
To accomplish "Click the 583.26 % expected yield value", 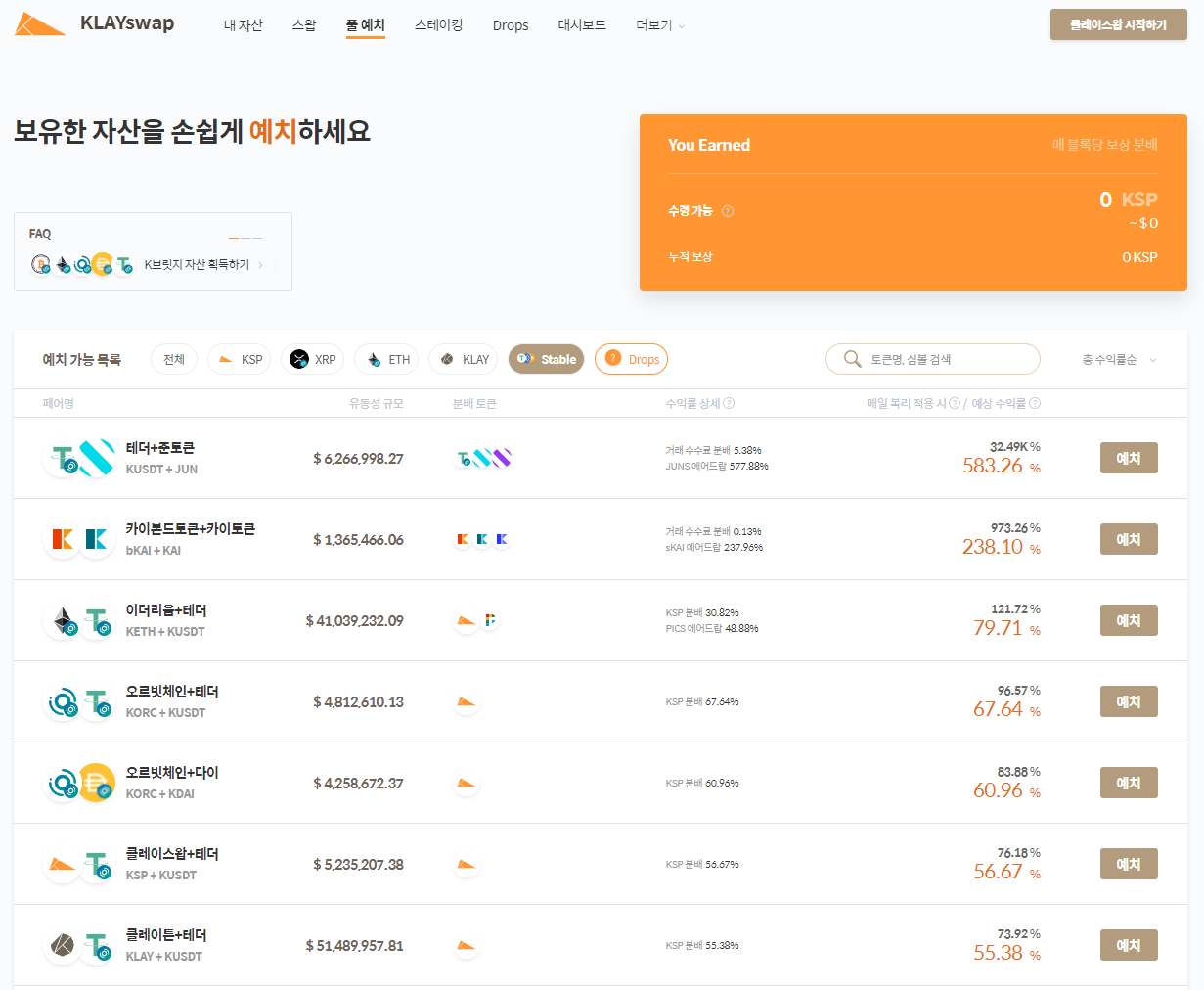I will pyautogui.click(x=1002, y=466).
